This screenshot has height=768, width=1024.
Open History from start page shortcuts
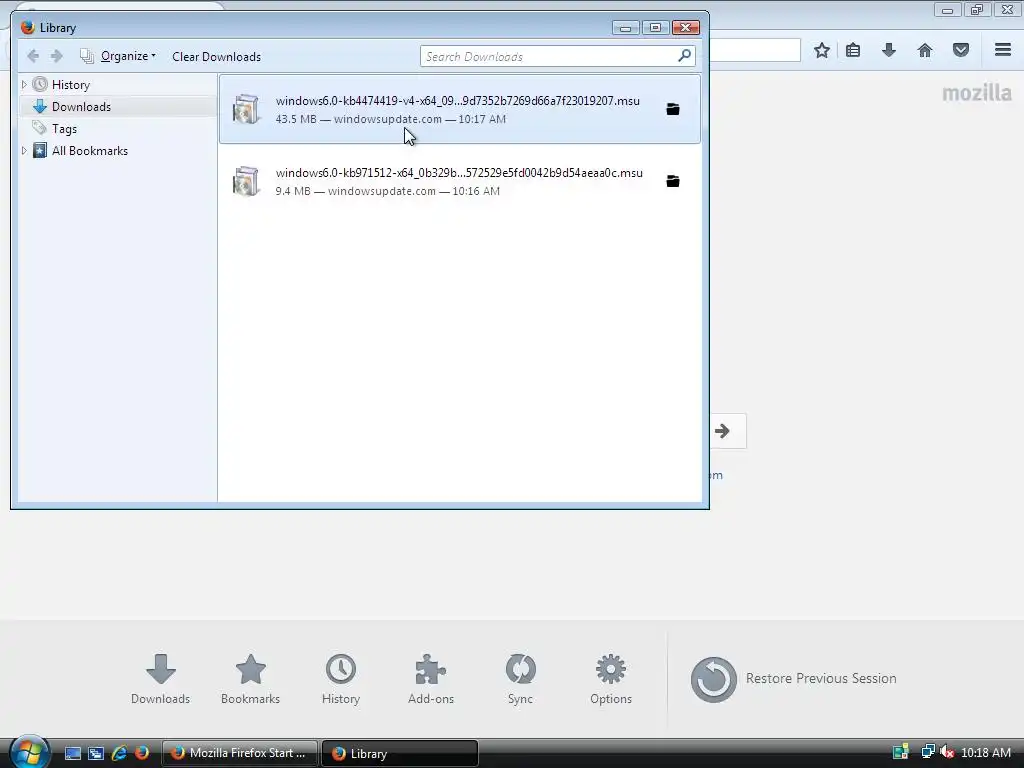click(x=341, y=679)
